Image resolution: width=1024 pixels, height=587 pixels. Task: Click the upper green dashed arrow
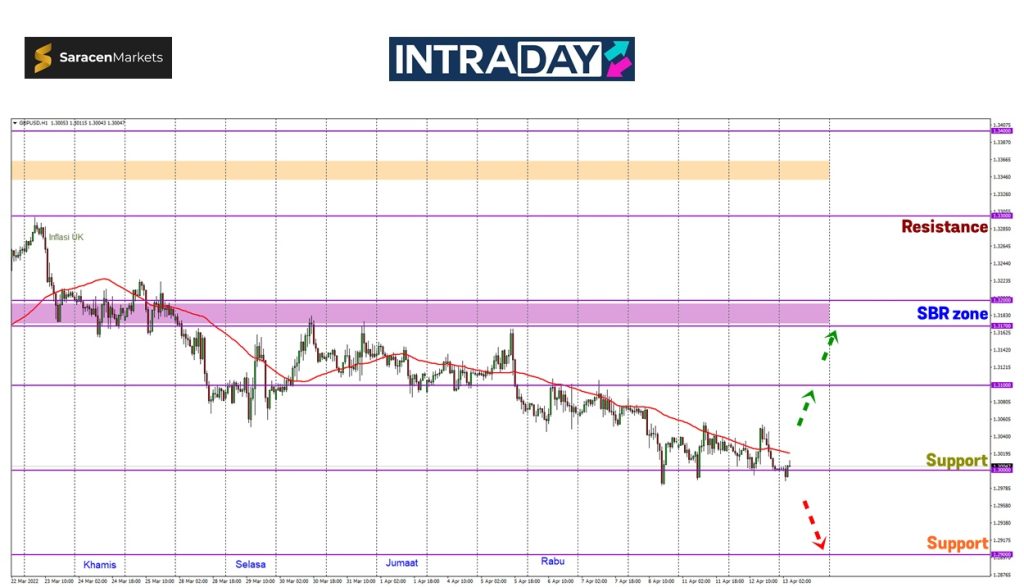[829, 345]
